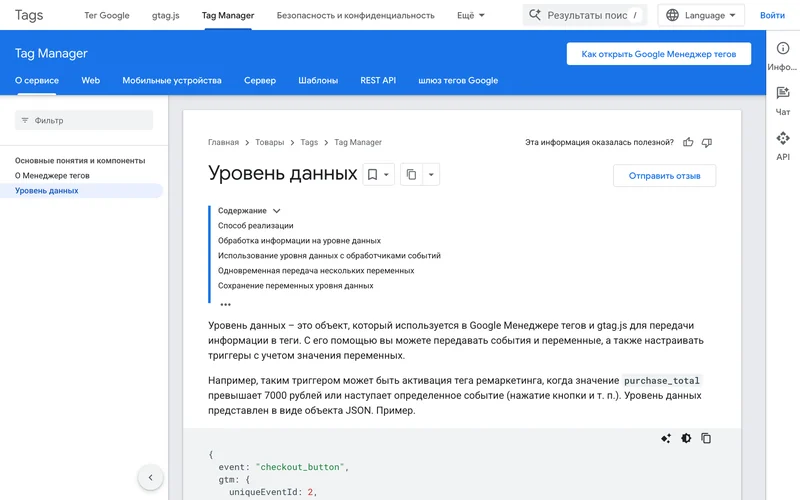Click the Фильтр input field

pos(84,120)
